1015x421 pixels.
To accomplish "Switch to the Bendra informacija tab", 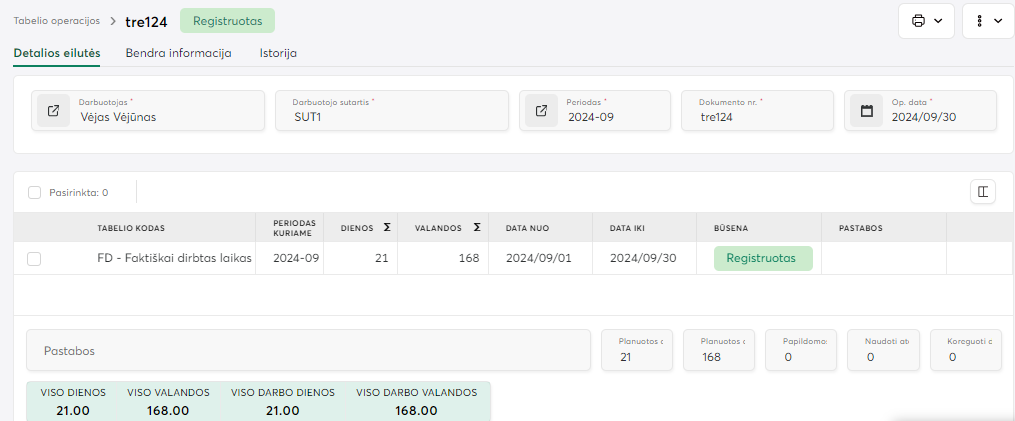I will coord(178,53).
